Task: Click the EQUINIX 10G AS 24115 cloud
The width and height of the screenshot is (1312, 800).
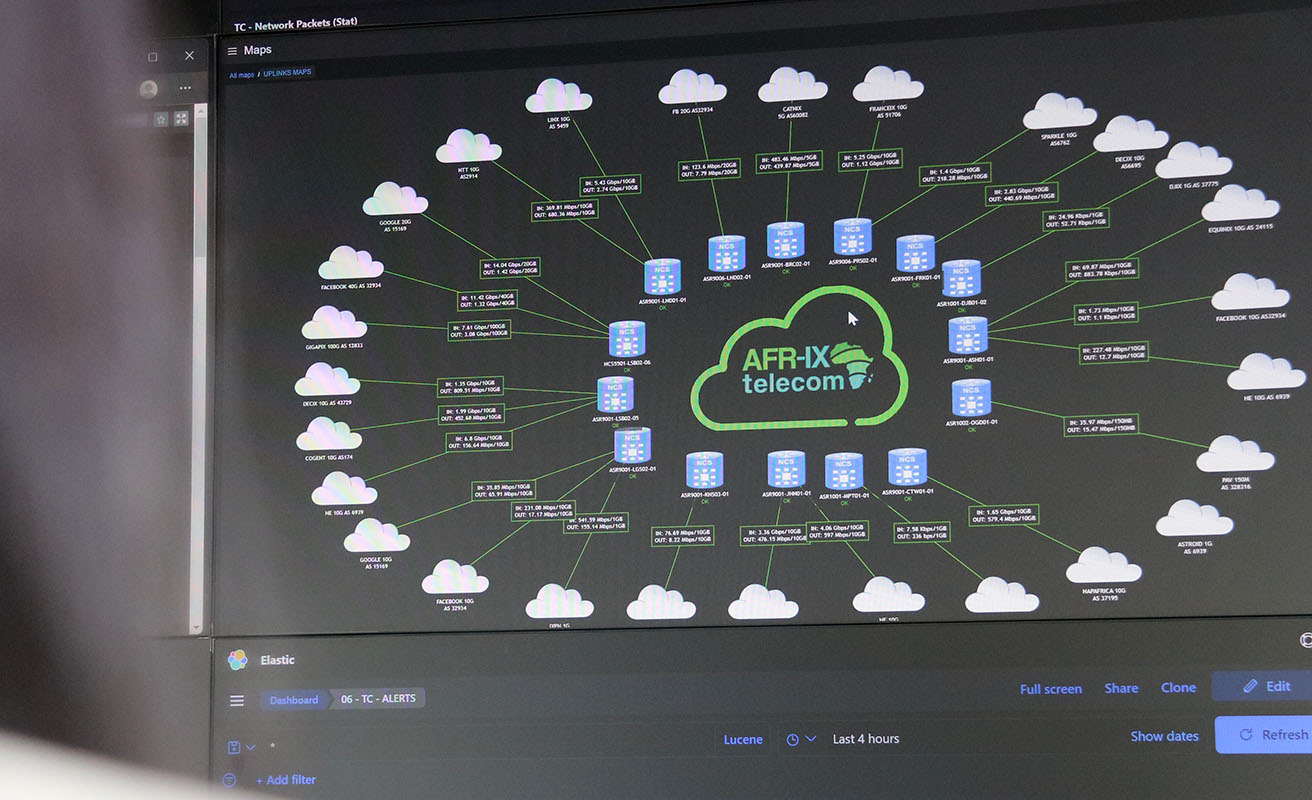Action: (1240, 203)
